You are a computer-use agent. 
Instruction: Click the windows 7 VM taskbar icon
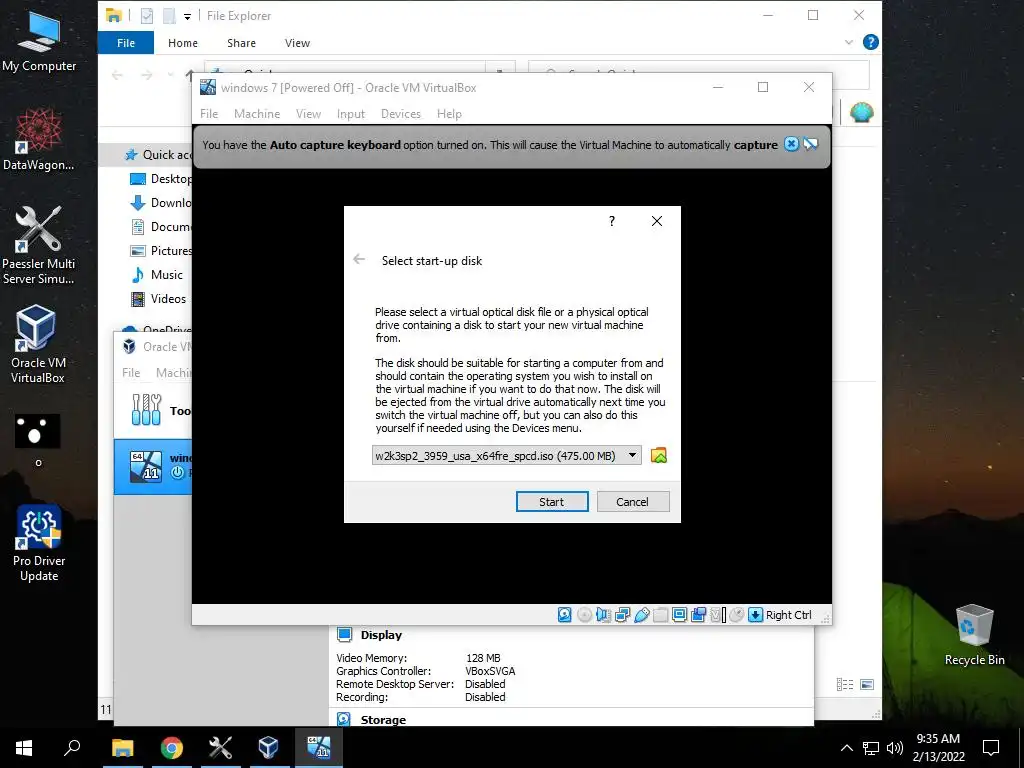(319, 748)
